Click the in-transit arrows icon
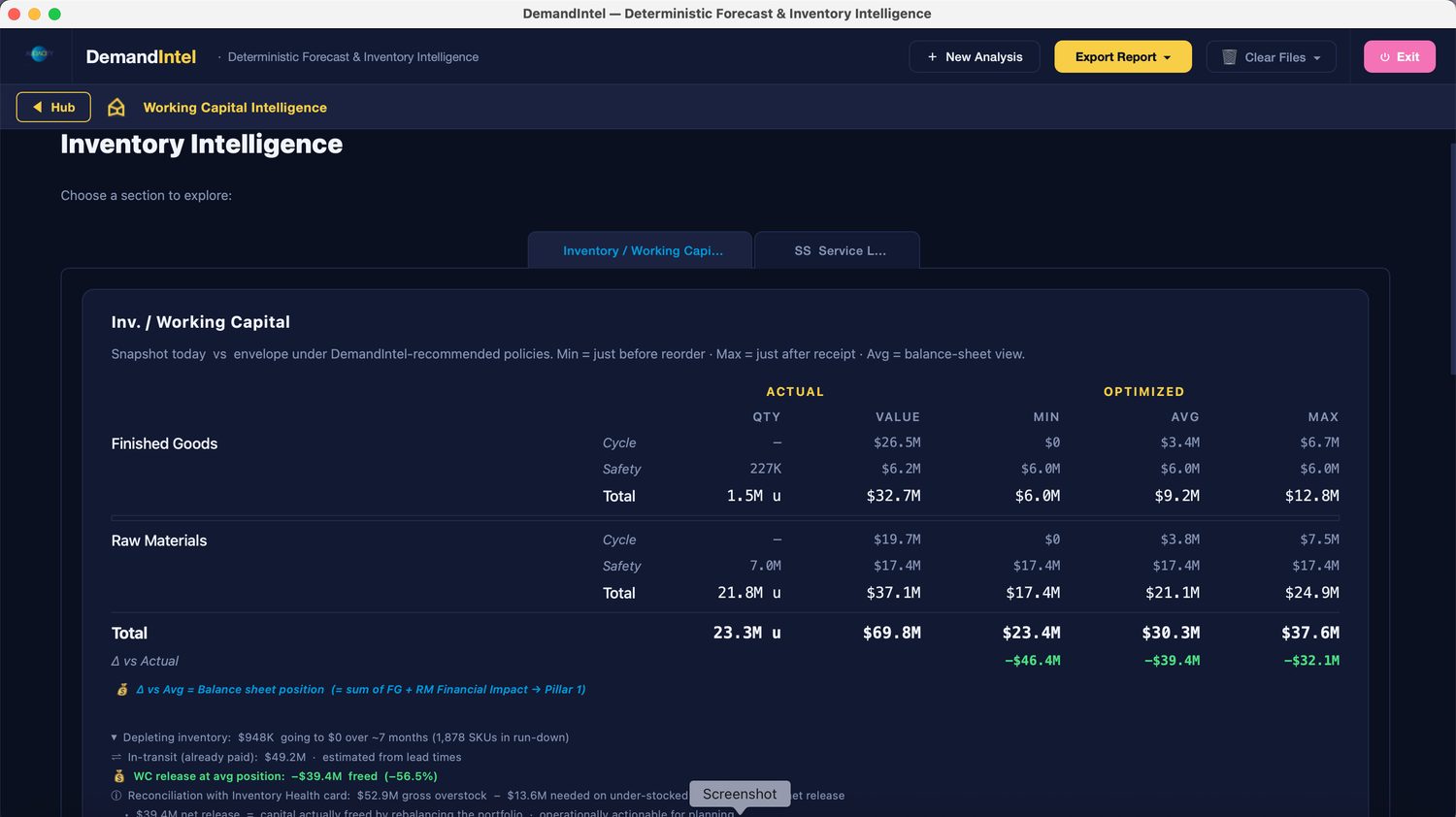Viewport: 1456px width, 817px height. [116, 757]
